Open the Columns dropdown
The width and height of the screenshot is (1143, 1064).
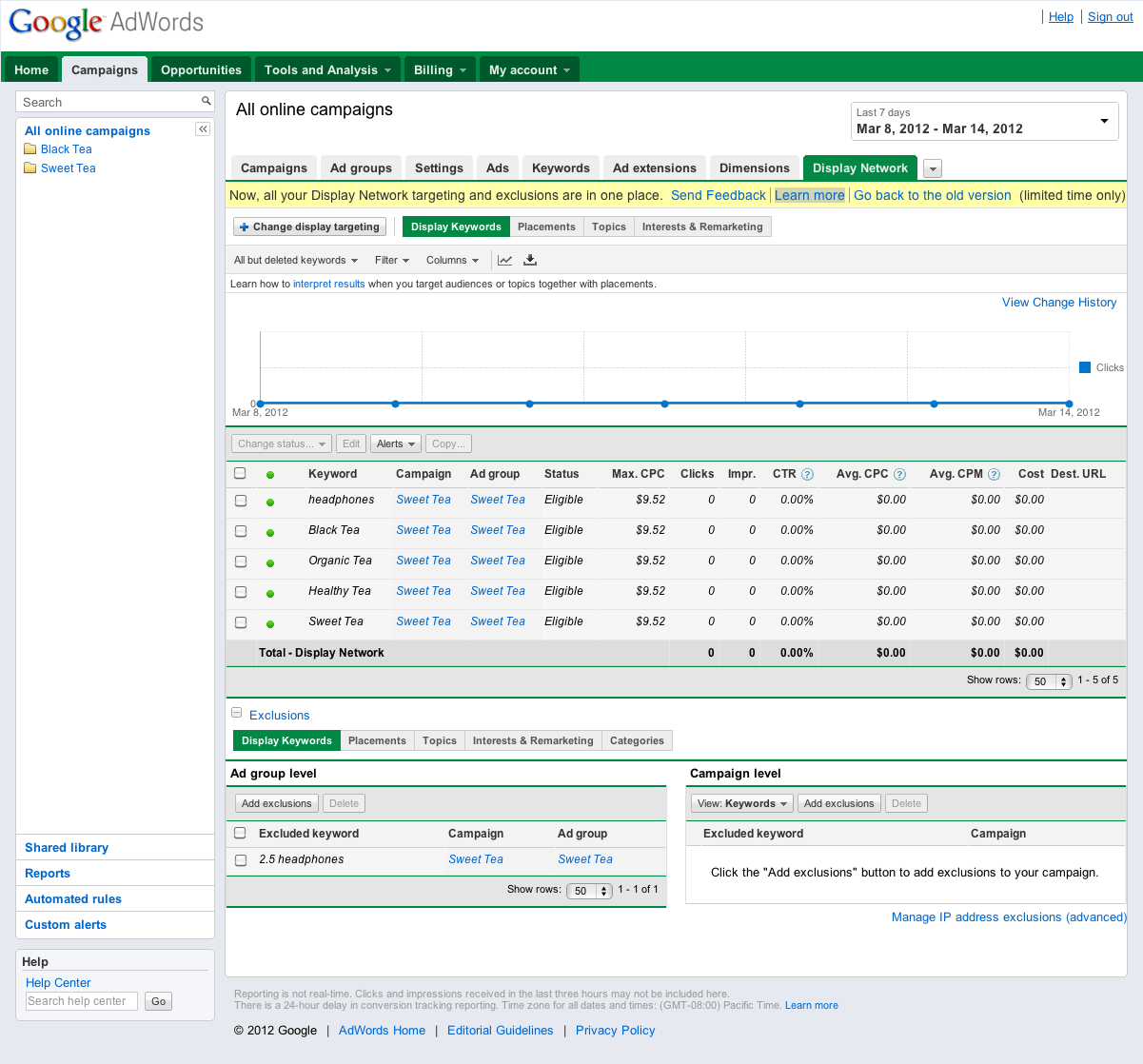tap(452, 259)
